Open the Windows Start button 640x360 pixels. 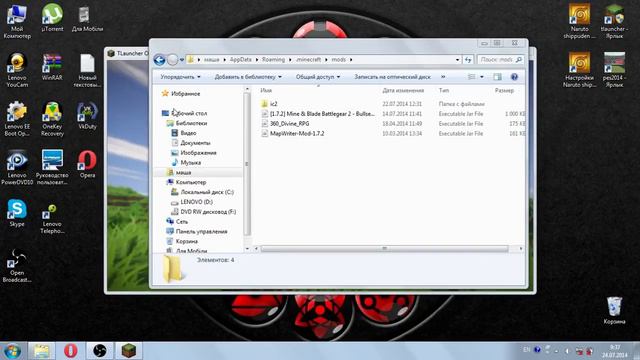click(x=12, y=351)
